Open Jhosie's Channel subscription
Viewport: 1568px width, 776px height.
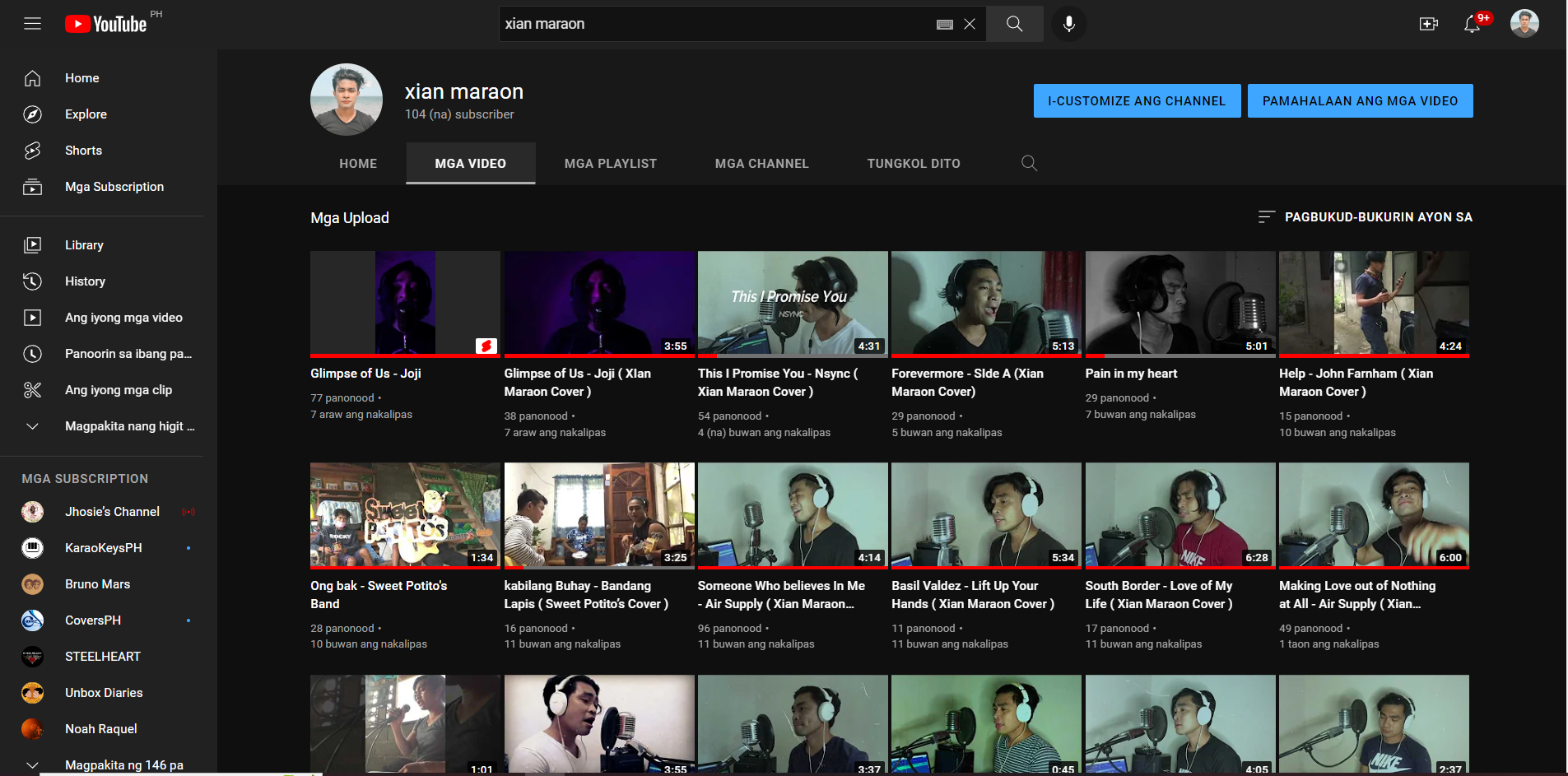point(109,512)
